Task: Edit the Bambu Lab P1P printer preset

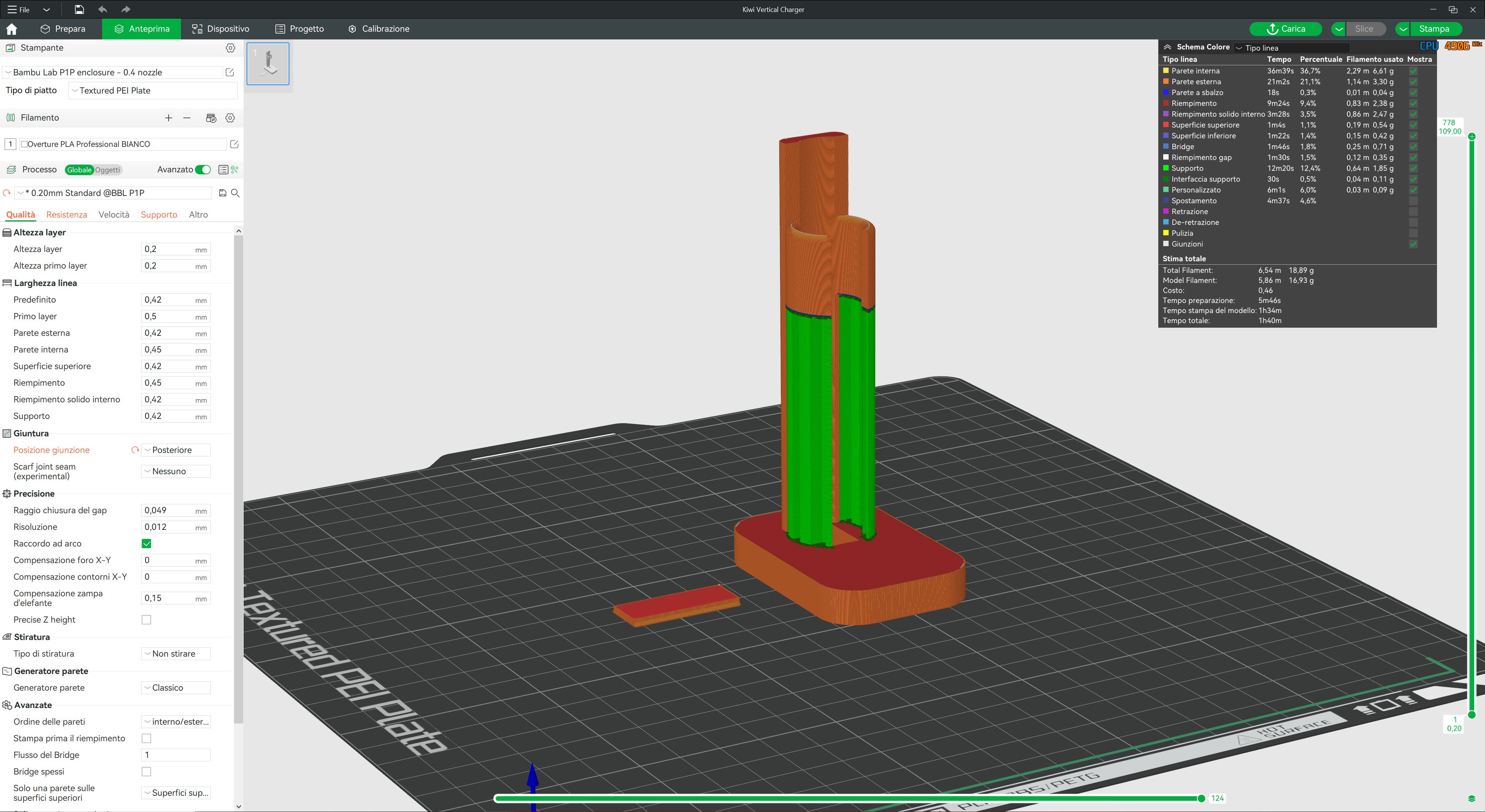Action: 229,72
